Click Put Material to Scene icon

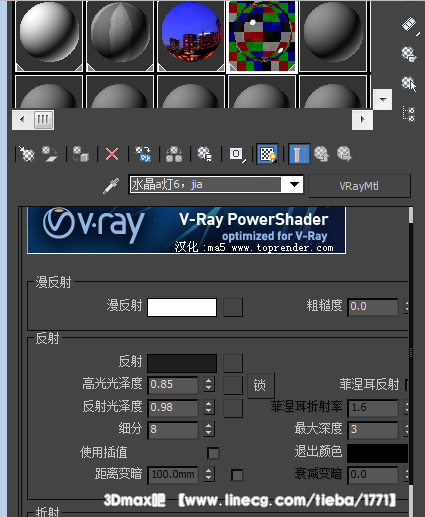[x=49, y=154]
